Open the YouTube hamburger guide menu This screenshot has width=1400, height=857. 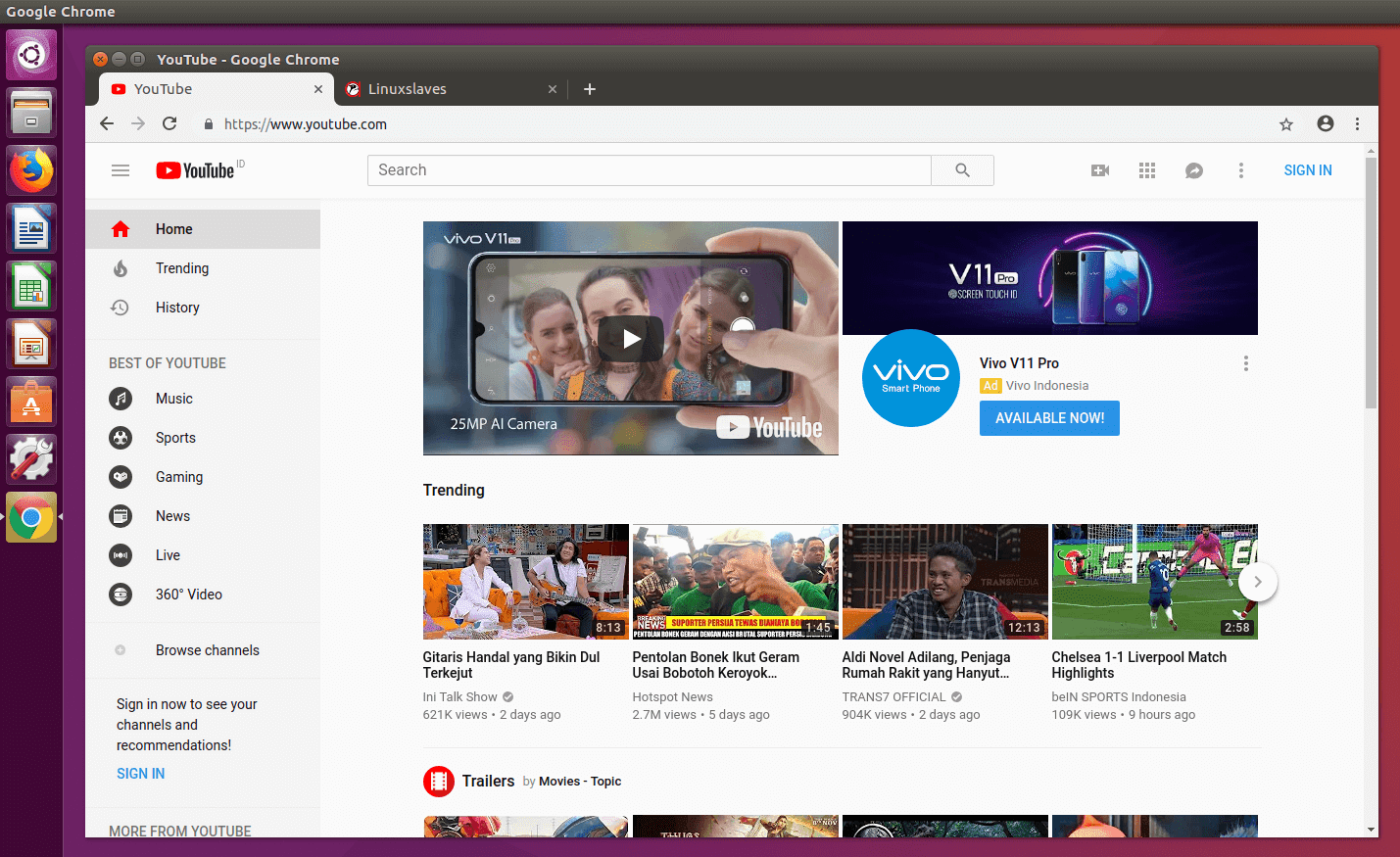tap(121, 170)
